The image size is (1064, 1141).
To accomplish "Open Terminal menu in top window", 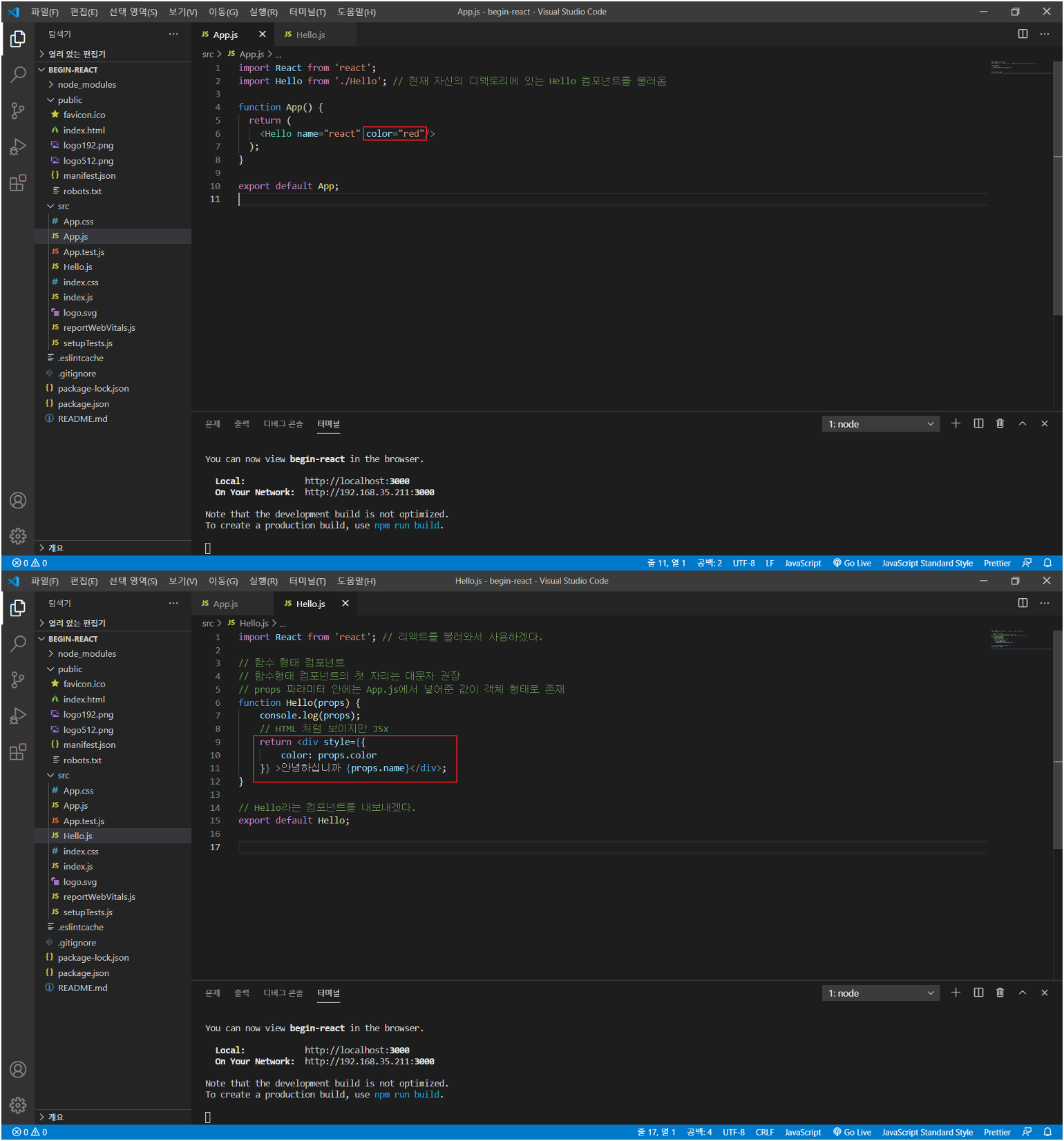I will (x=307, y=12).
